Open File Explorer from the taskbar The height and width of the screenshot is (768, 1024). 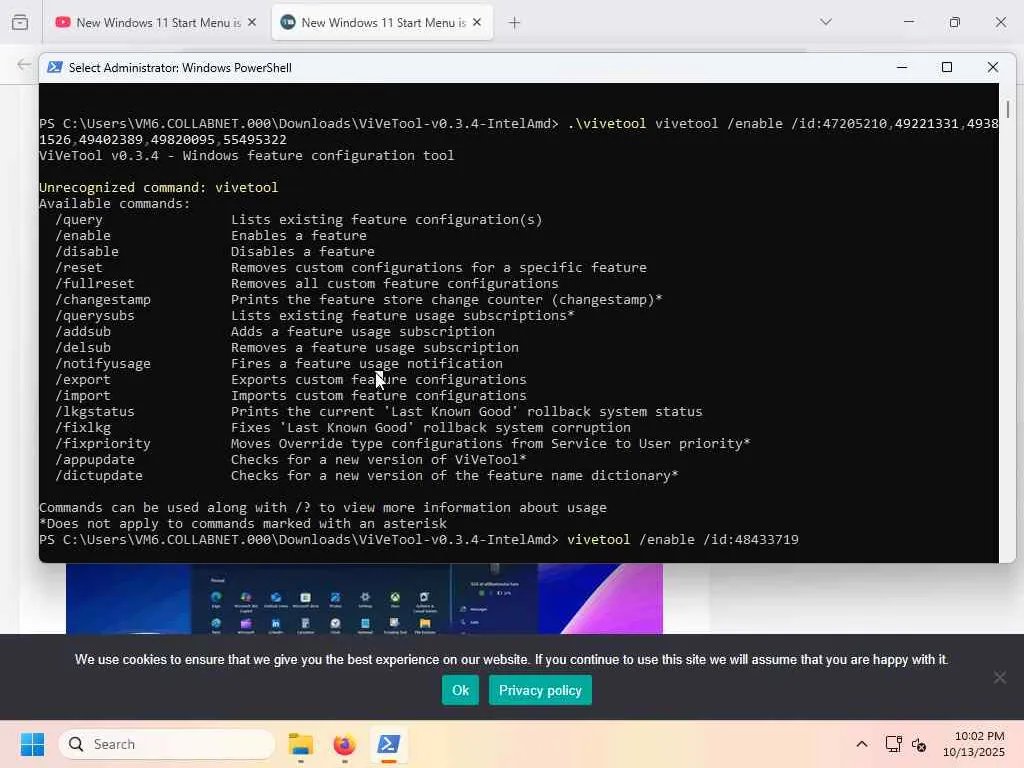(300, 744)
